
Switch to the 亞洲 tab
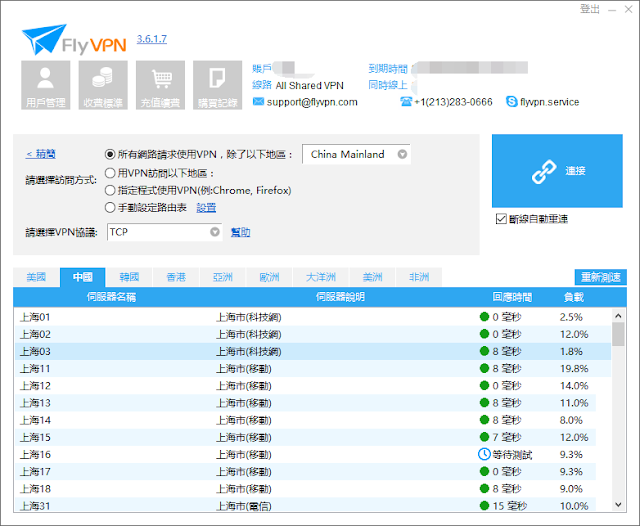pyautogui.click(x=222, y=277)
